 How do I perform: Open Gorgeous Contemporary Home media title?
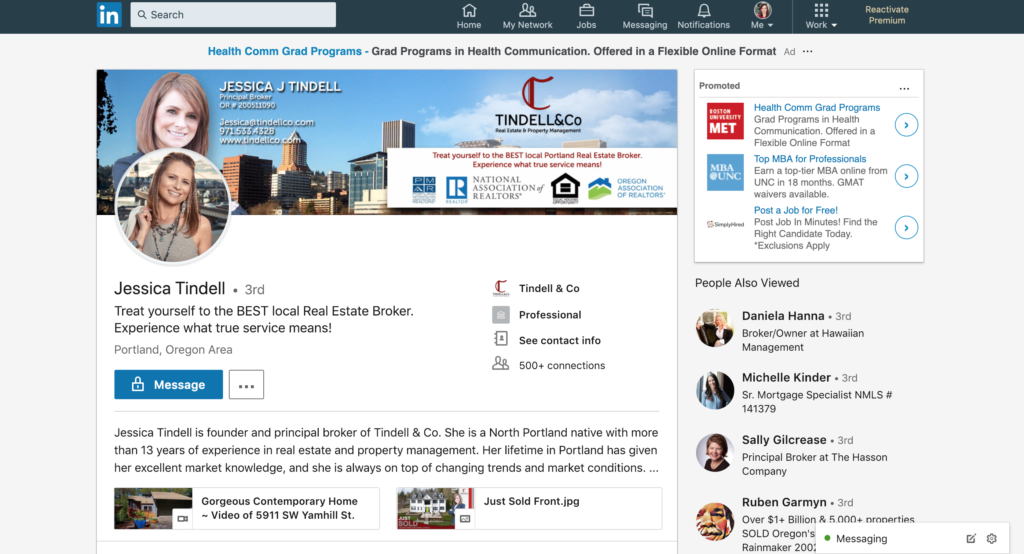pyautogui.click(x=279, y=508)
